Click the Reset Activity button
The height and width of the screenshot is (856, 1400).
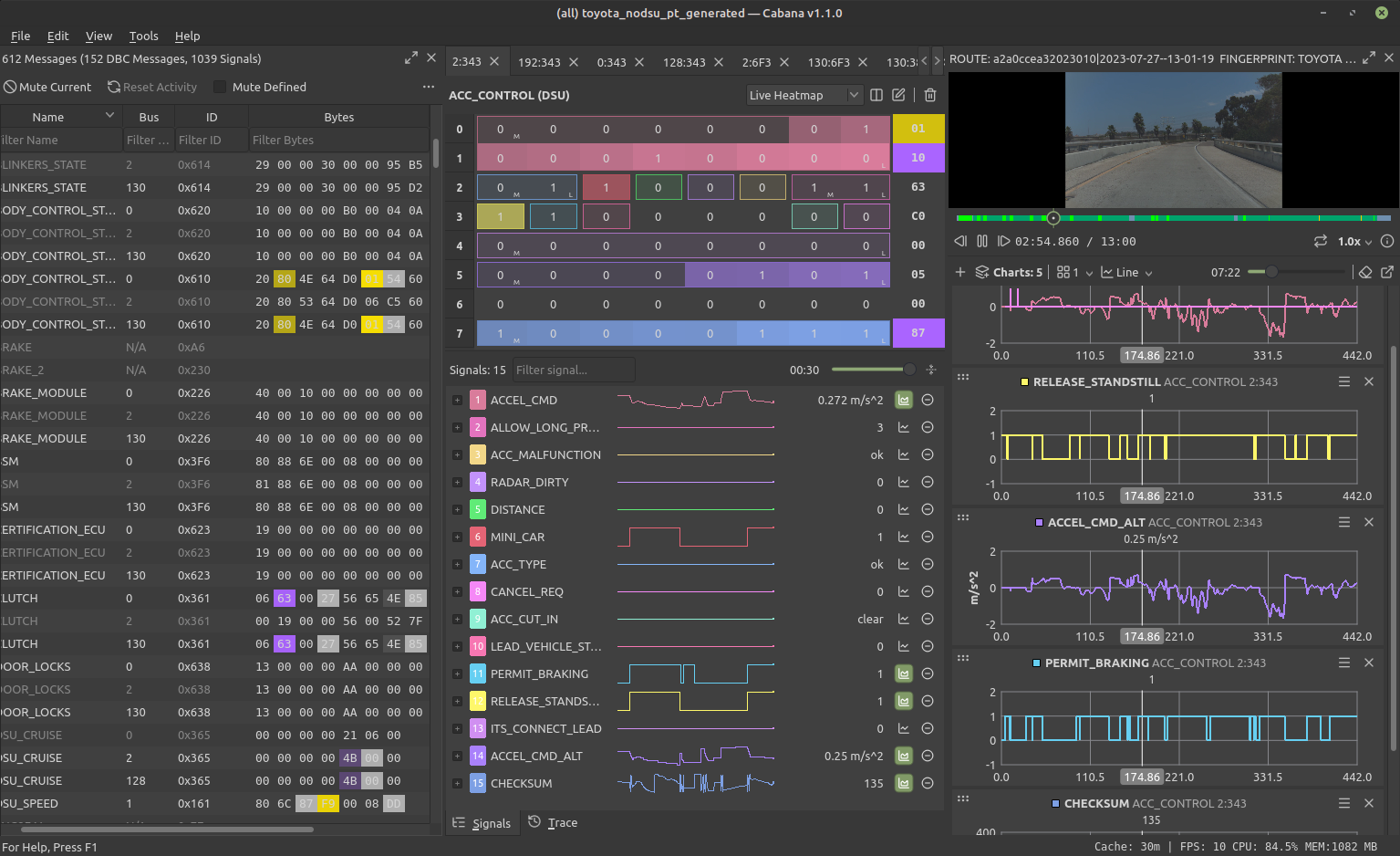[x=152, y=87]
